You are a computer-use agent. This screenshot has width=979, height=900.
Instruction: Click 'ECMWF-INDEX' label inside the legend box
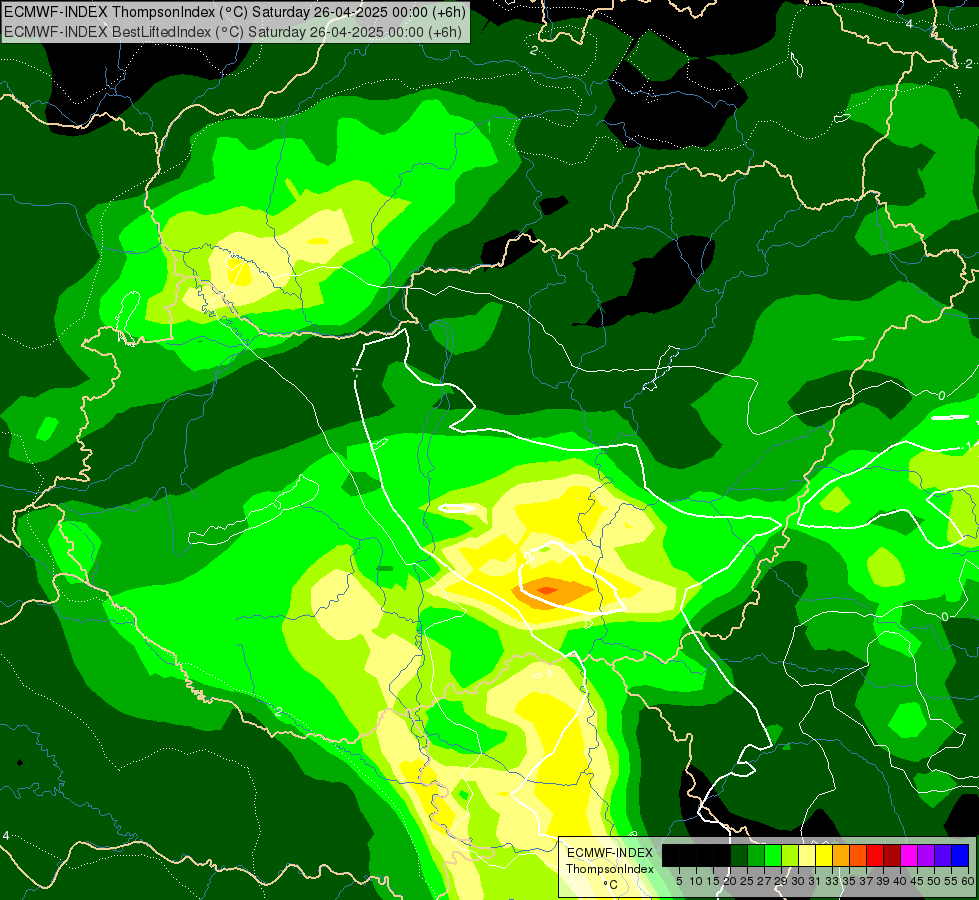click(x=610, y=853)
